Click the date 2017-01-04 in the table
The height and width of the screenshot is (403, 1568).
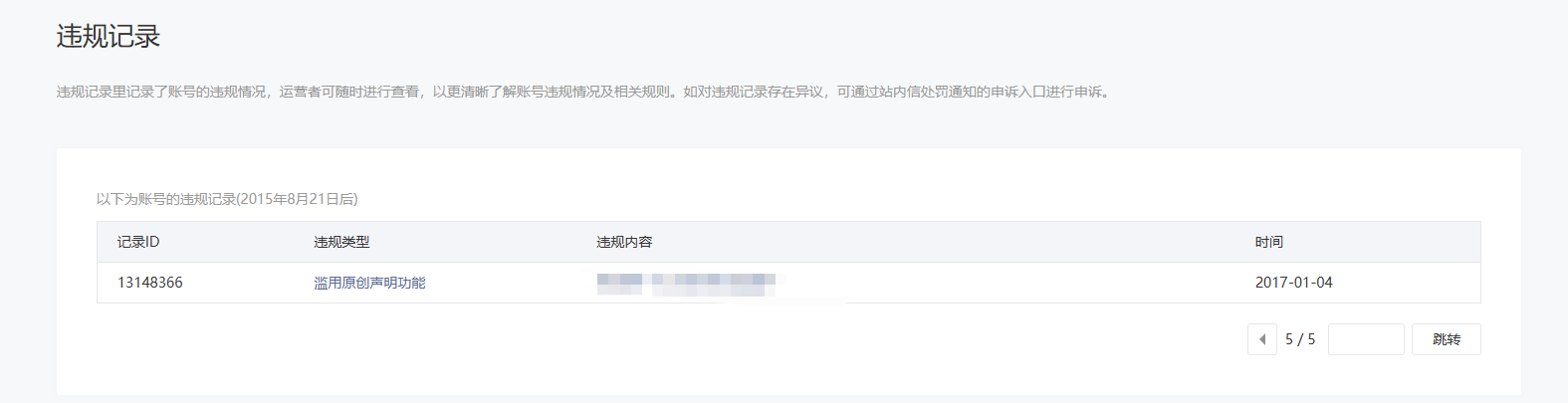(1293, 283)
